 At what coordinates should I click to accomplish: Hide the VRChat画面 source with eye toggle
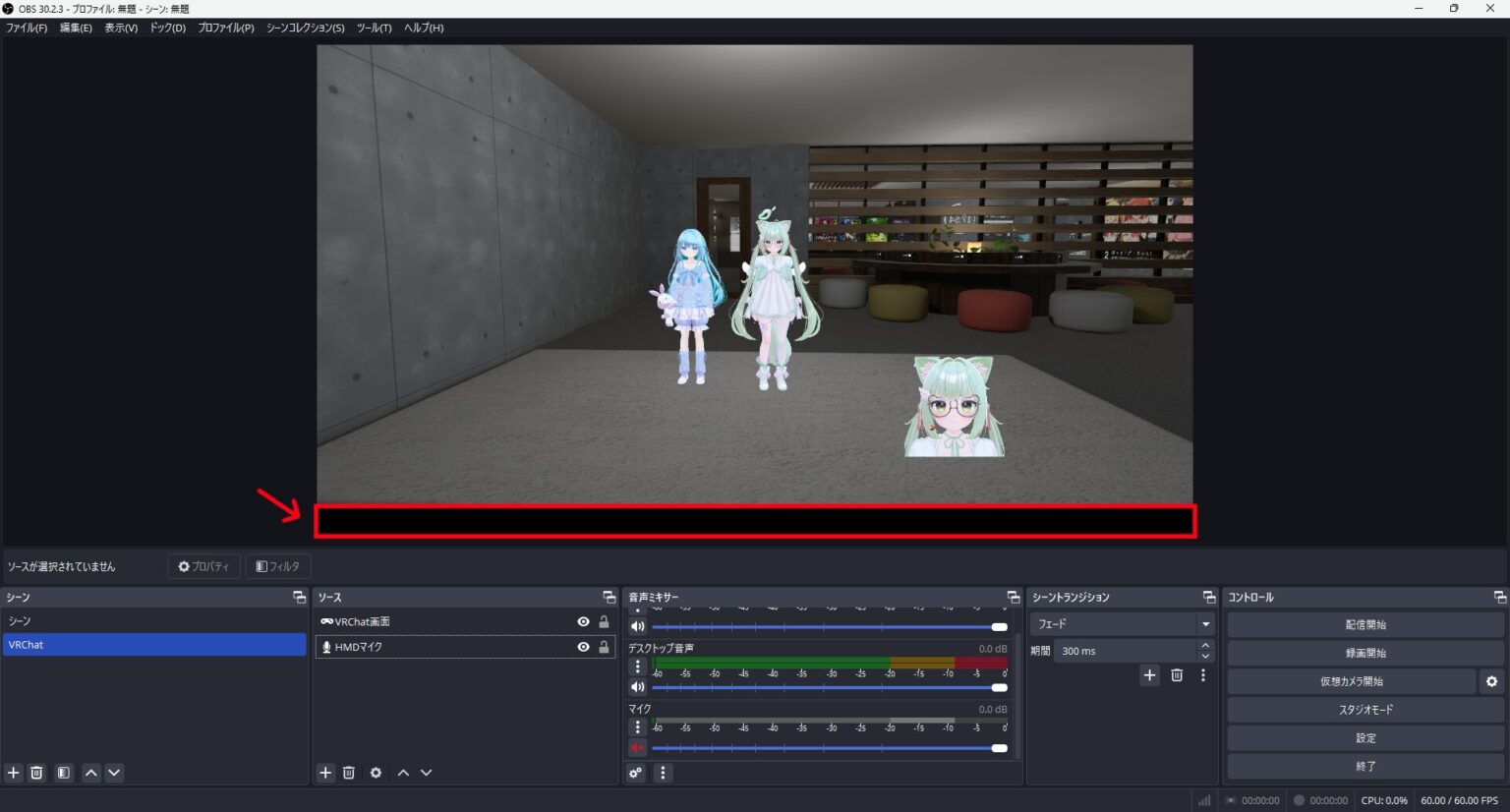(584, 621)
